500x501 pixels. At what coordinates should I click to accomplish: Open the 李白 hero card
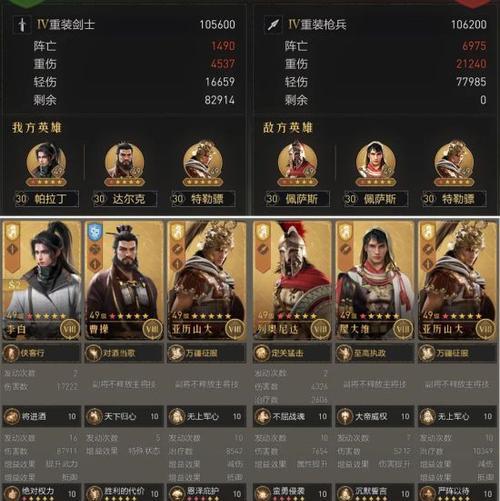(42, 281)
